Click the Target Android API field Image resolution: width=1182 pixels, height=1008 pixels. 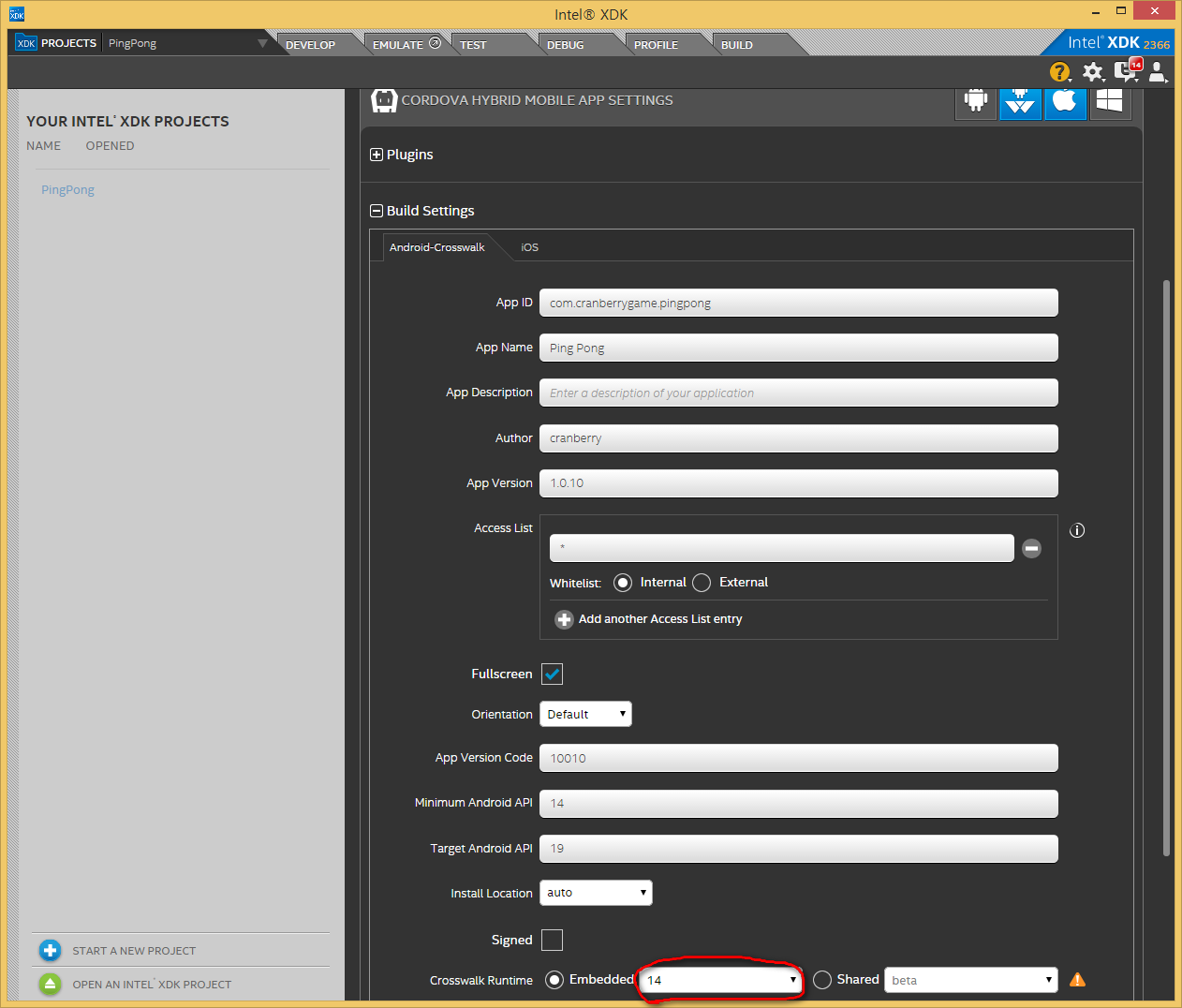pos(799,849)
